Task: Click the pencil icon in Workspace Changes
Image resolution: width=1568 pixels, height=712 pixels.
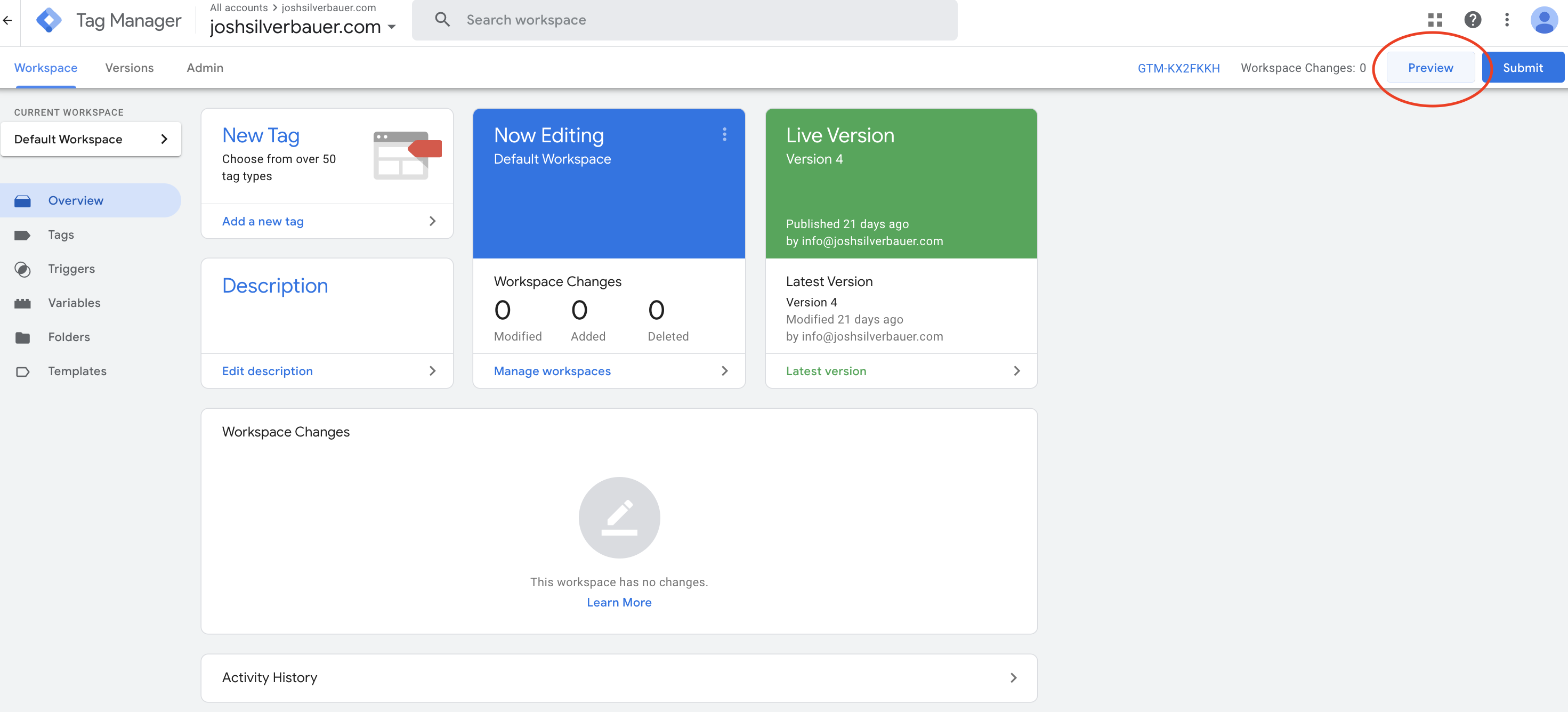Action: point(619,517)
